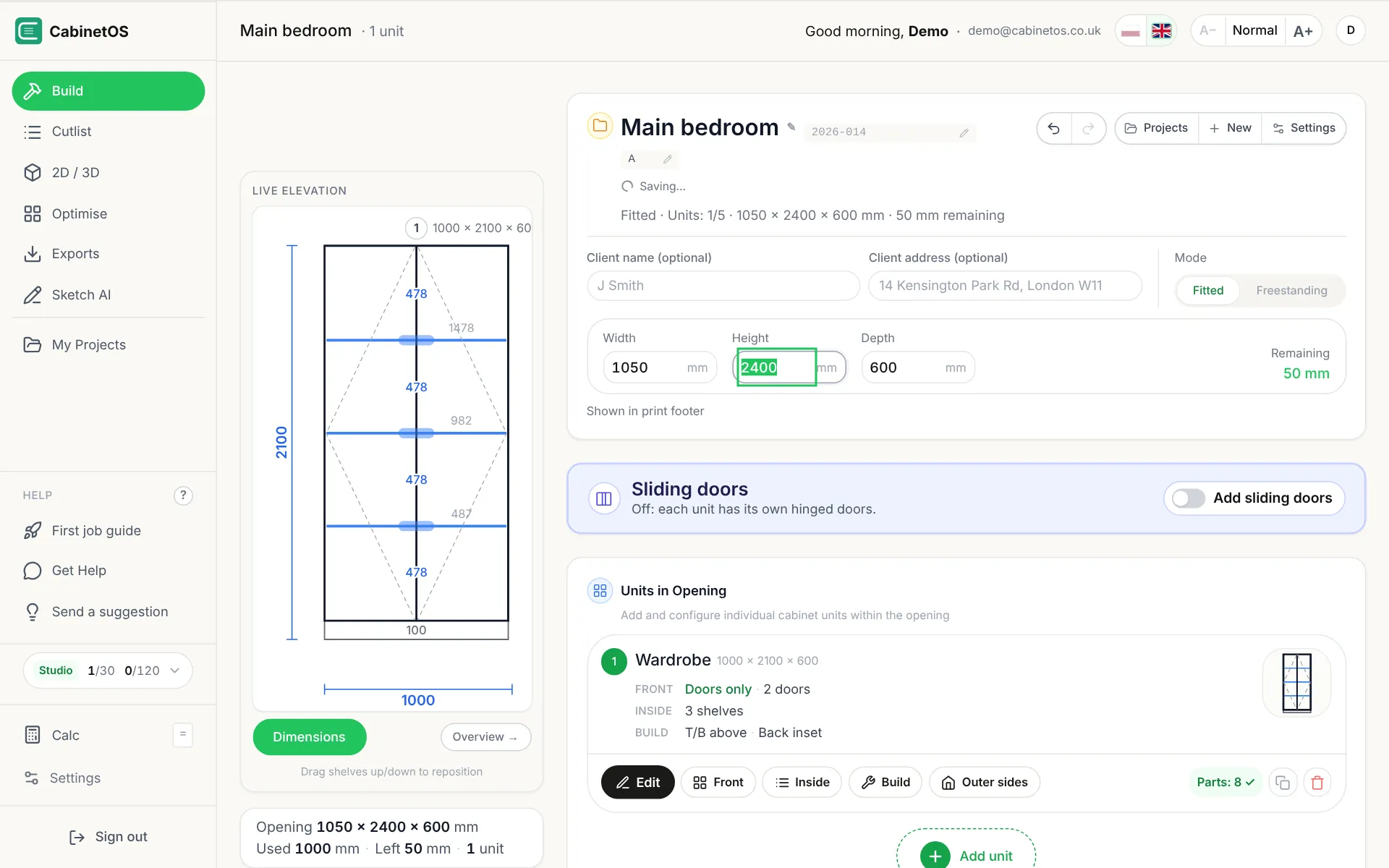Click the yellow project folder icon
Viewport: 1389px width, 868px height.
tap(600, 126)
